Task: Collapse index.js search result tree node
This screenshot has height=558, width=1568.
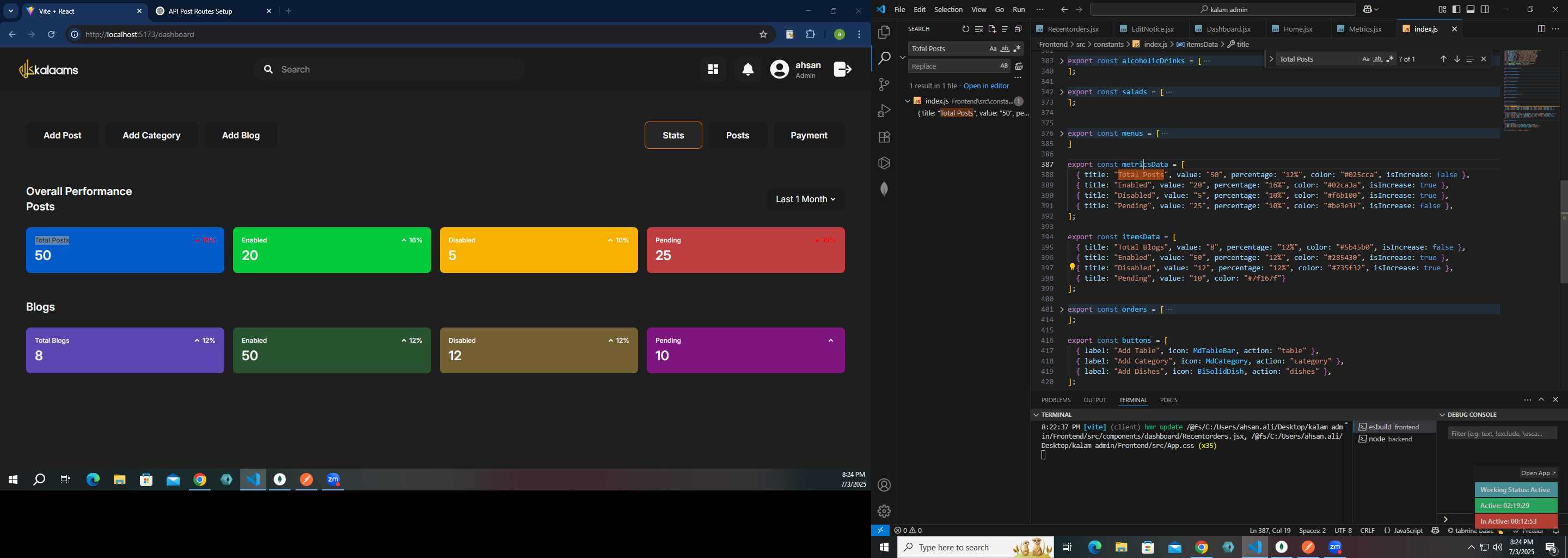Action: pos(907,101)
